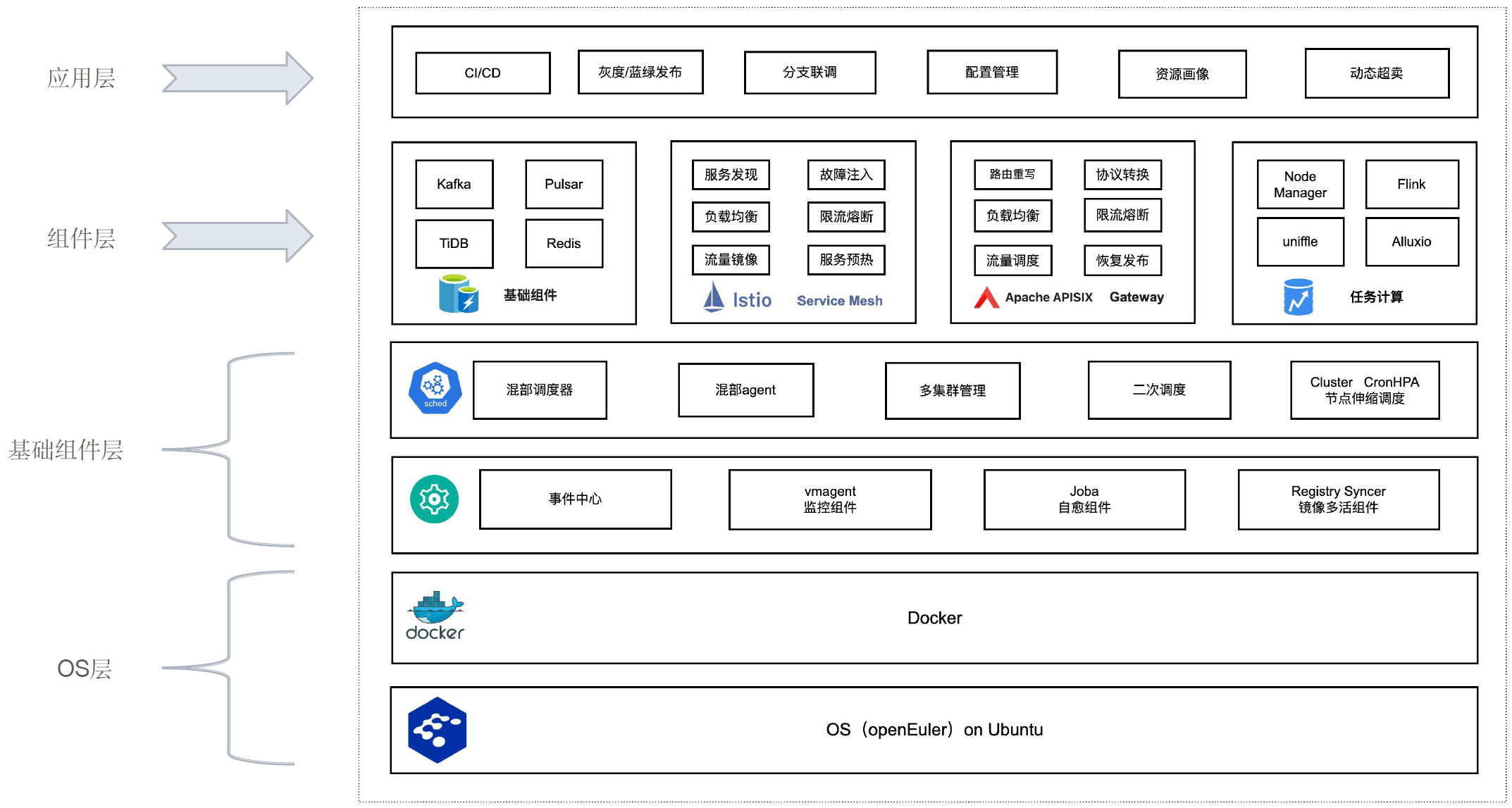Click the Kafka component box

tap(454, 184)
